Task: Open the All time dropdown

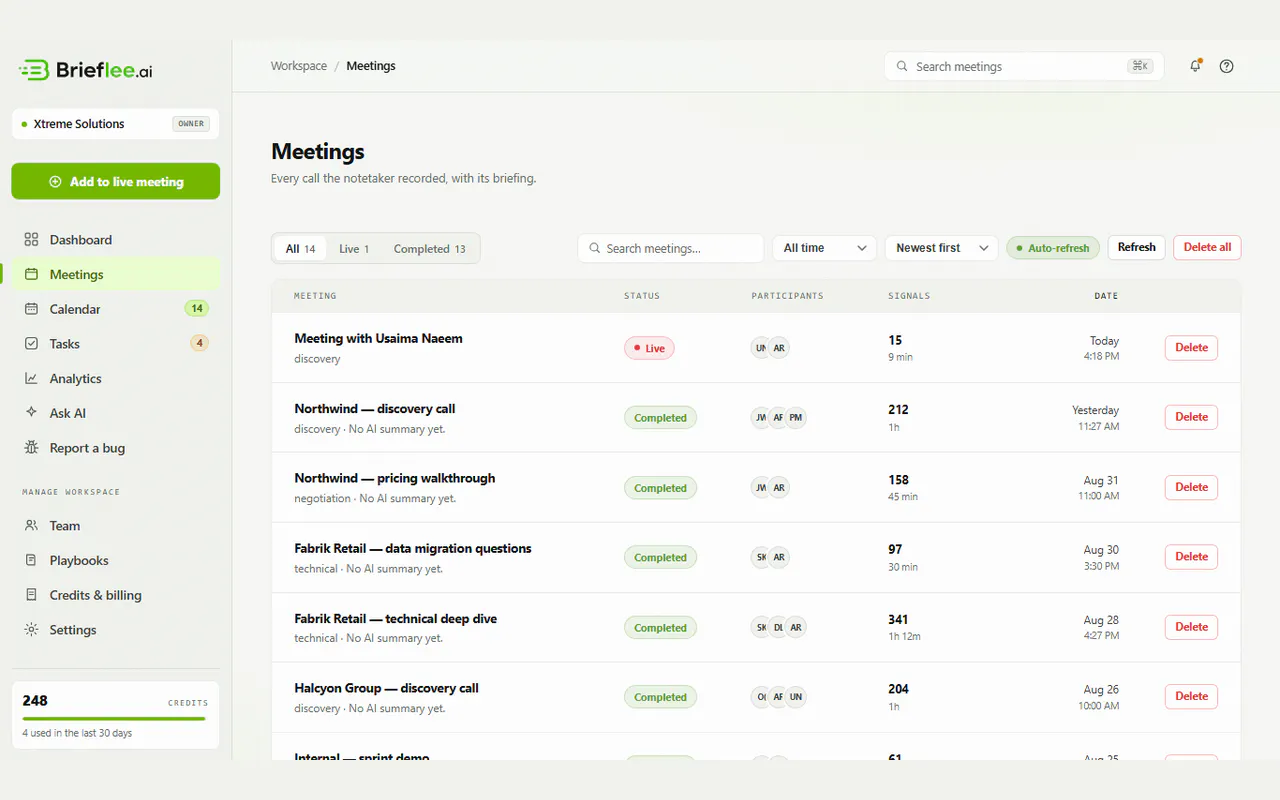Action: coord(825,248)
